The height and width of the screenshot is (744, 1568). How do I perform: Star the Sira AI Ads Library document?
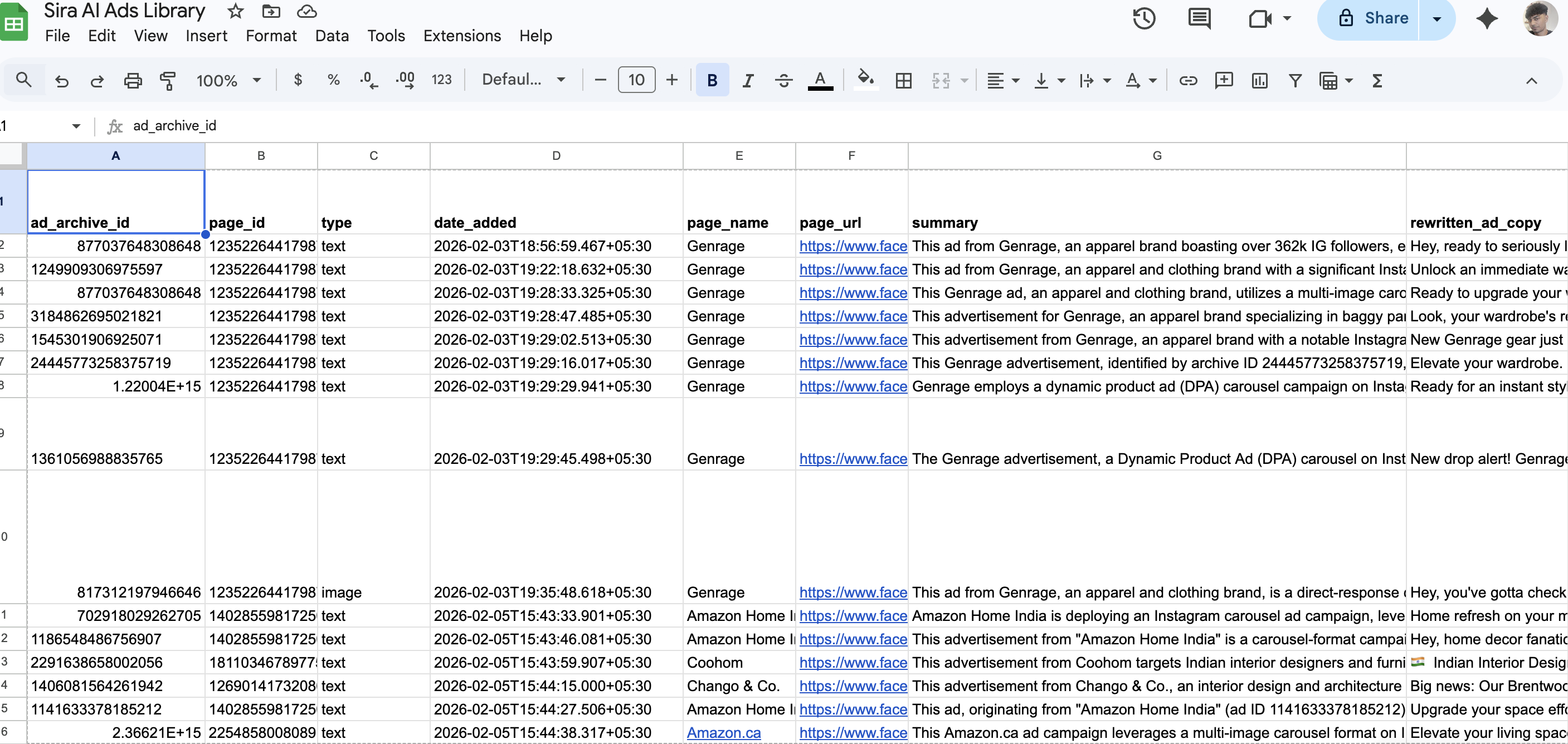(235, 11)
